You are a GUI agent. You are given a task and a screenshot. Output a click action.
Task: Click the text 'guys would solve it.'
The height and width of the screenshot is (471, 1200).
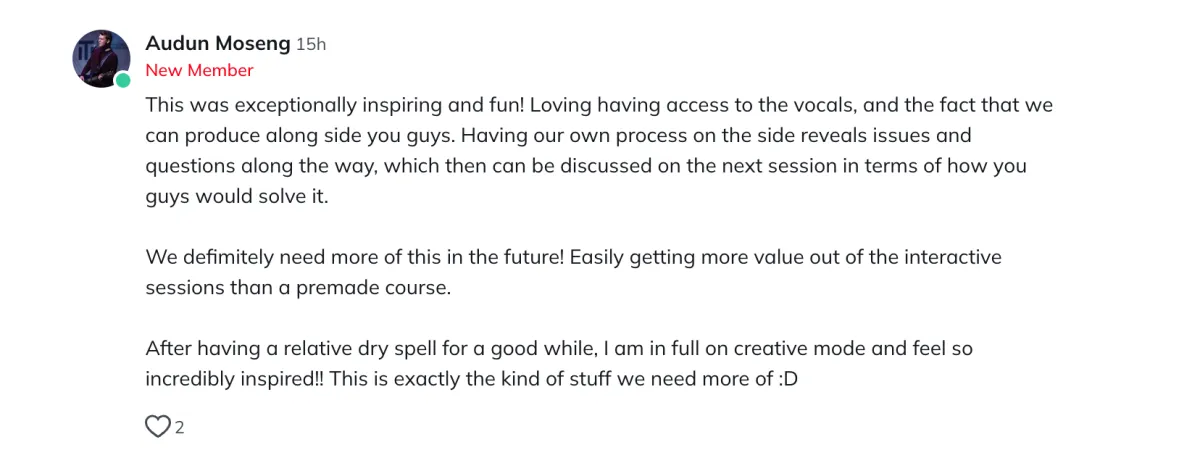[237, 197]
